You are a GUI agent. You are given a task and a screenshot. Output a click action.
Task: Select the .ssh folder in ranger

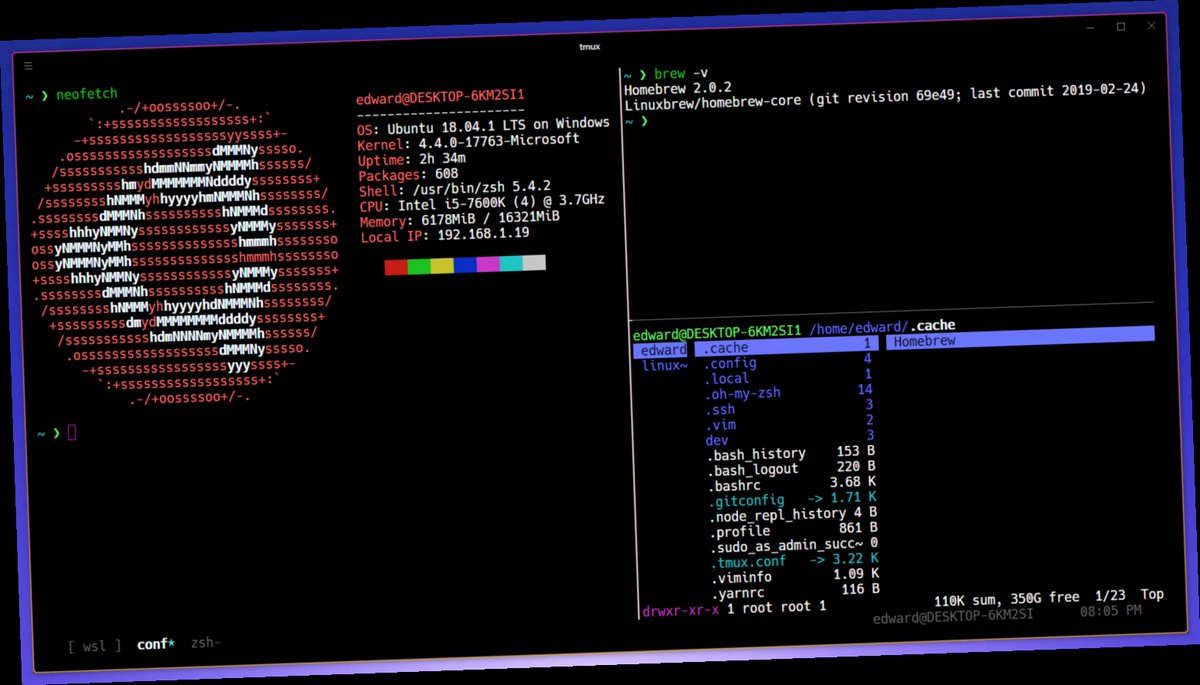789,407
